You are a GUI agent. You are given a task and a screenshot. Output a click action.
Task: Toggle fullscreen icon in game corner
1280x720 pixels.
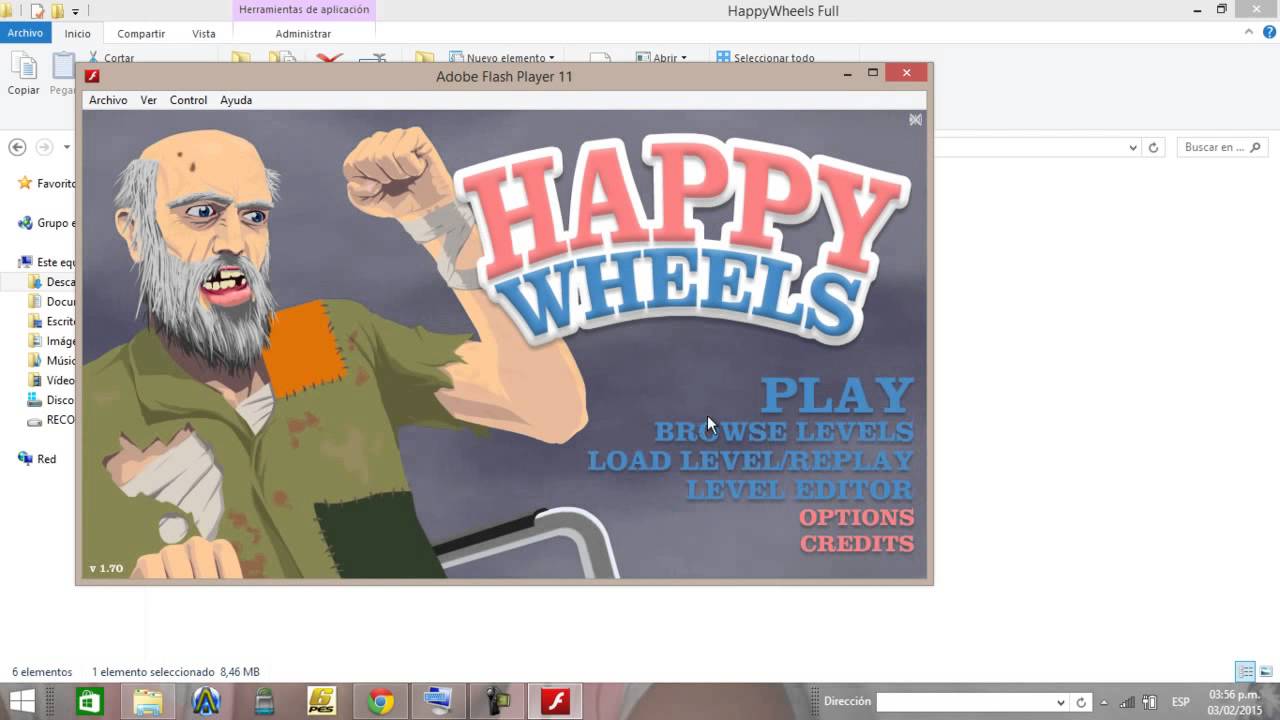pos(915,120)
